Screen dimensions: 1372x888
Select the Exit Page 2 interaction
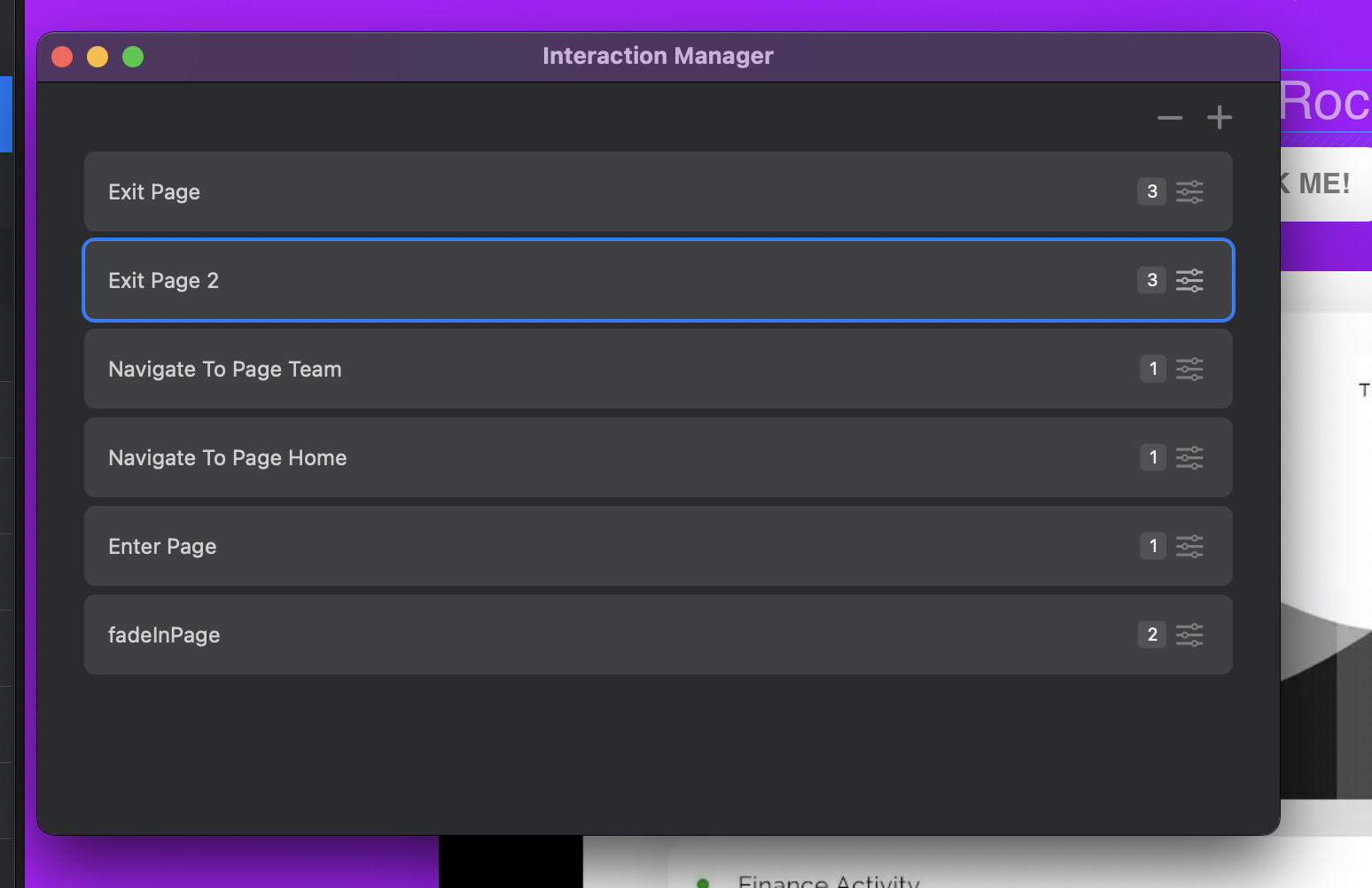click(532, 280)
